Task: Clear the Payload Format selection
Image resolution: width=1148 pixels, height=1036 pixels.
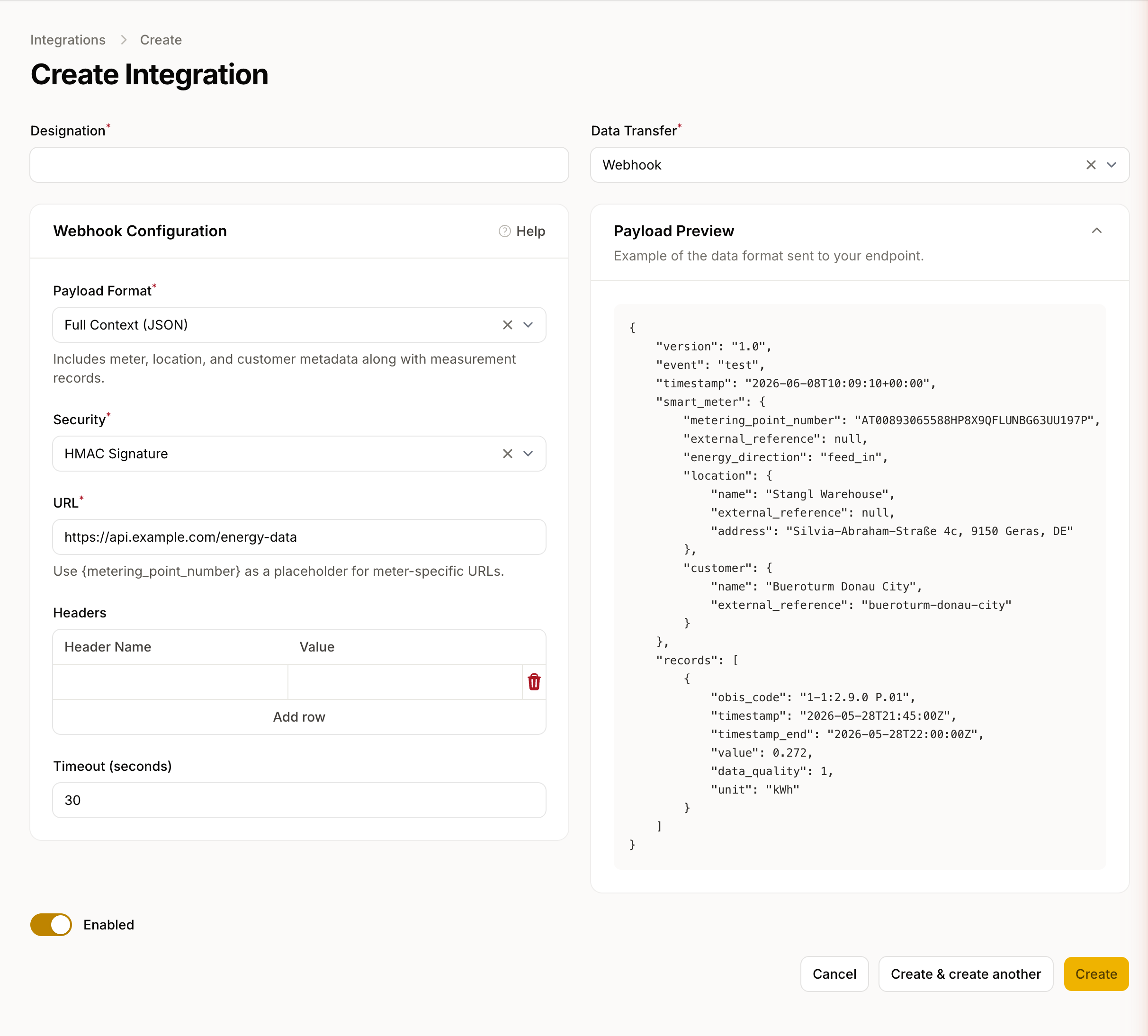Action: (x=507, y=325)
